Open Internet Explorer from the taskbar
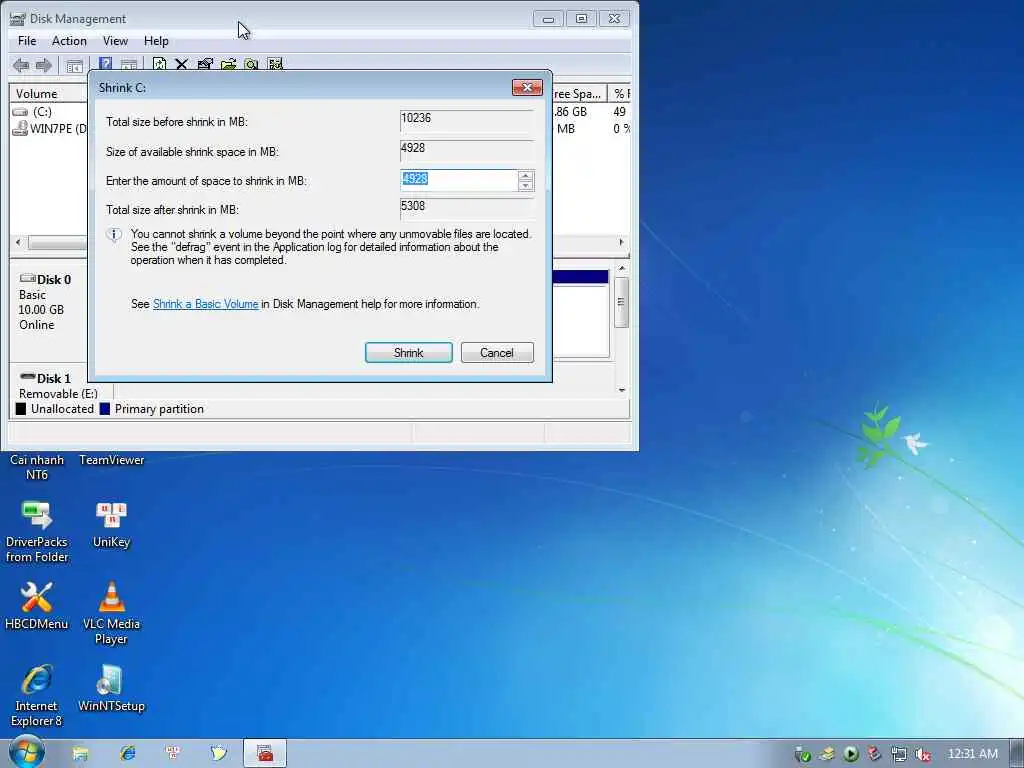This screenshot has width=1024, height=768. (127, 754)
